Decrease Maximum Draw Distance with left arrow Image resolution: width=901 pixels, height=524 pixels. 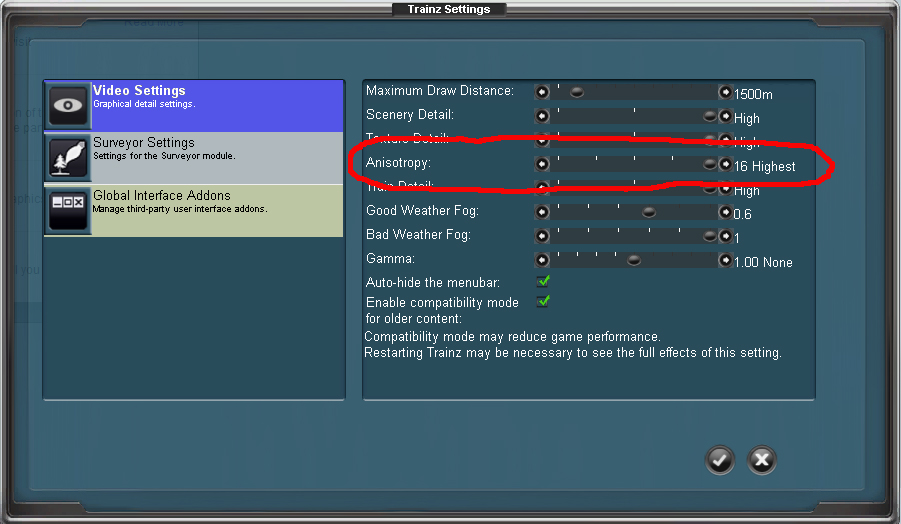pyautogui.click(x=542, y=92)
